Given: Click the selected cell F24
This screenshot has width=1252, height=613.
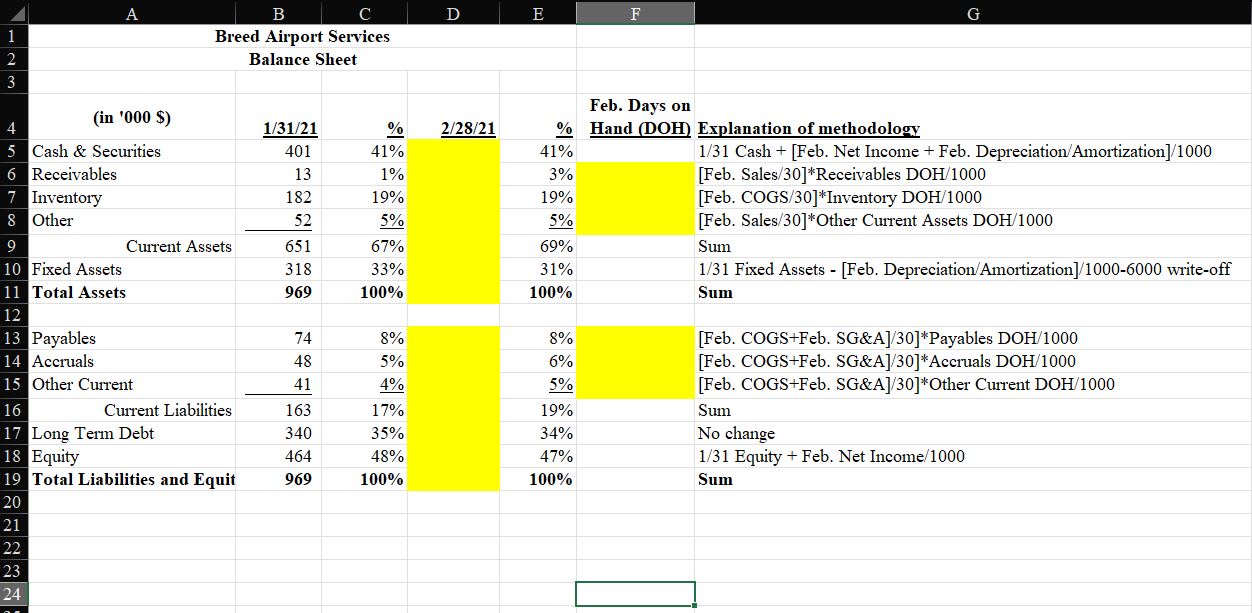Looking at the screenshot, I should click(635, 594).
